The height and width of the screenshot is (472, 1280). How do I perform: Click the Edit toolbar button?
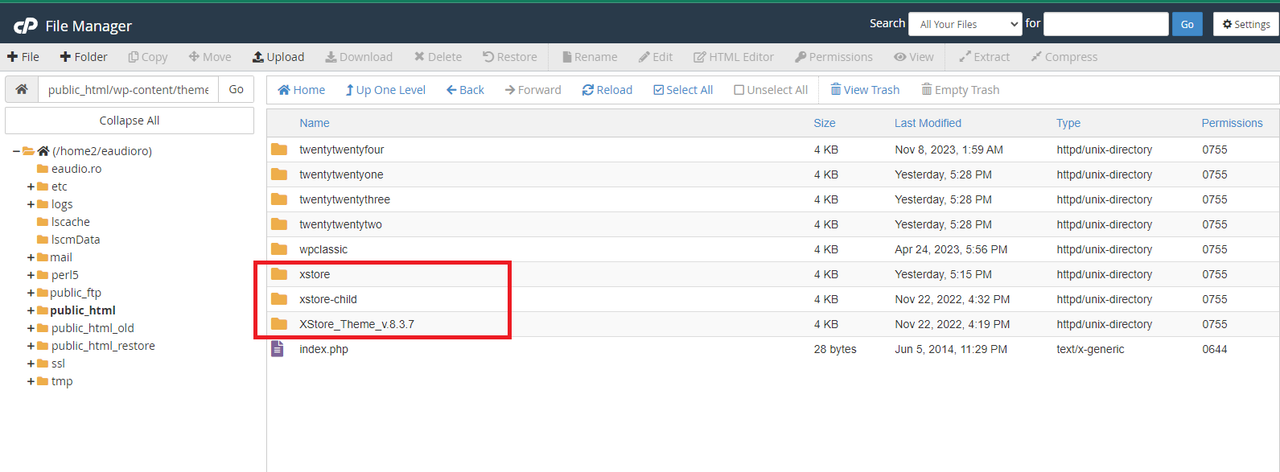656,57
